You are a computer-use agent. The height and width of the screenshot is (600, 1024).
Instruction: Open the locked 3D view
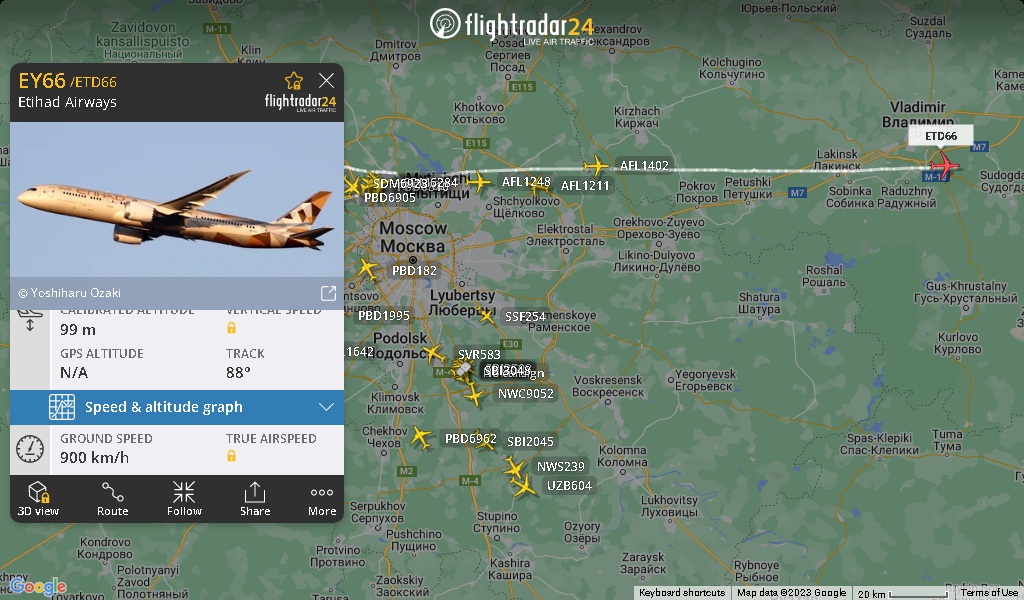[38, 499]
